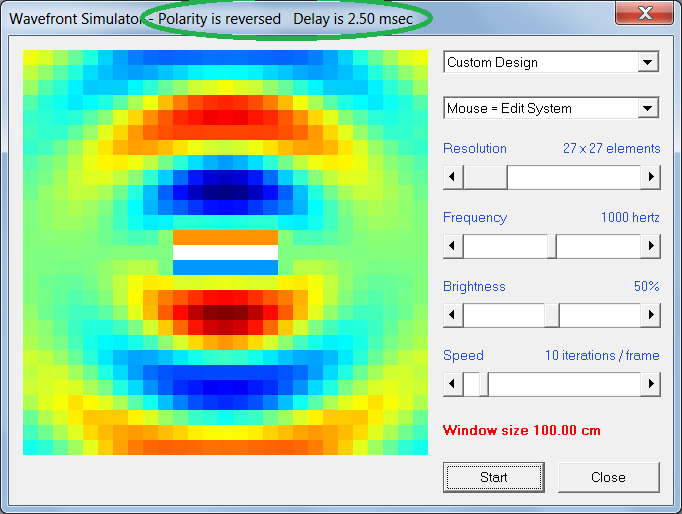Click the Resolution label
The width and height of the screenshot is (682, 514).
click(475, 148)
